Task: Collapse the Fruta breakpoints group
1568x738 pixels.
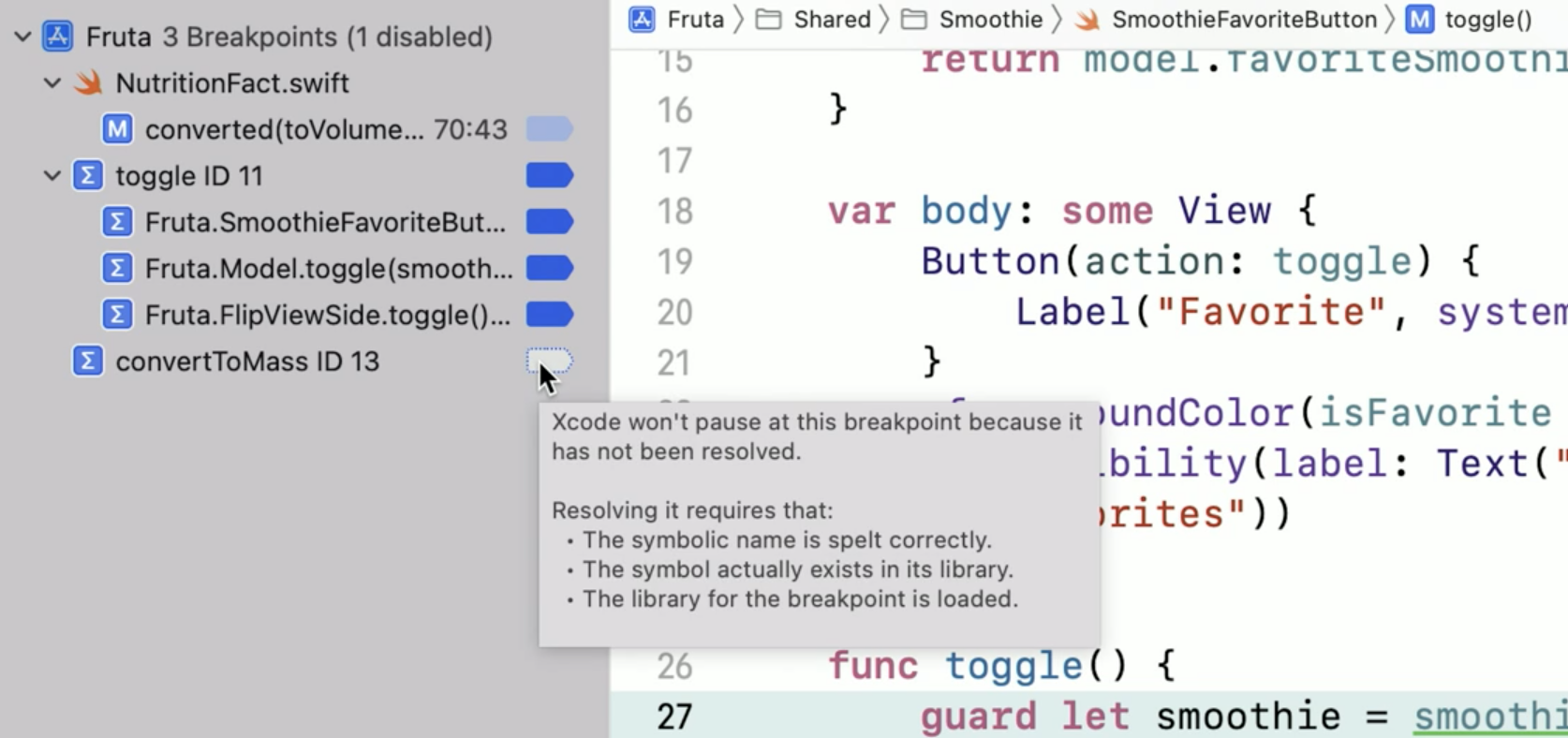Action: [x=22, y=37]
